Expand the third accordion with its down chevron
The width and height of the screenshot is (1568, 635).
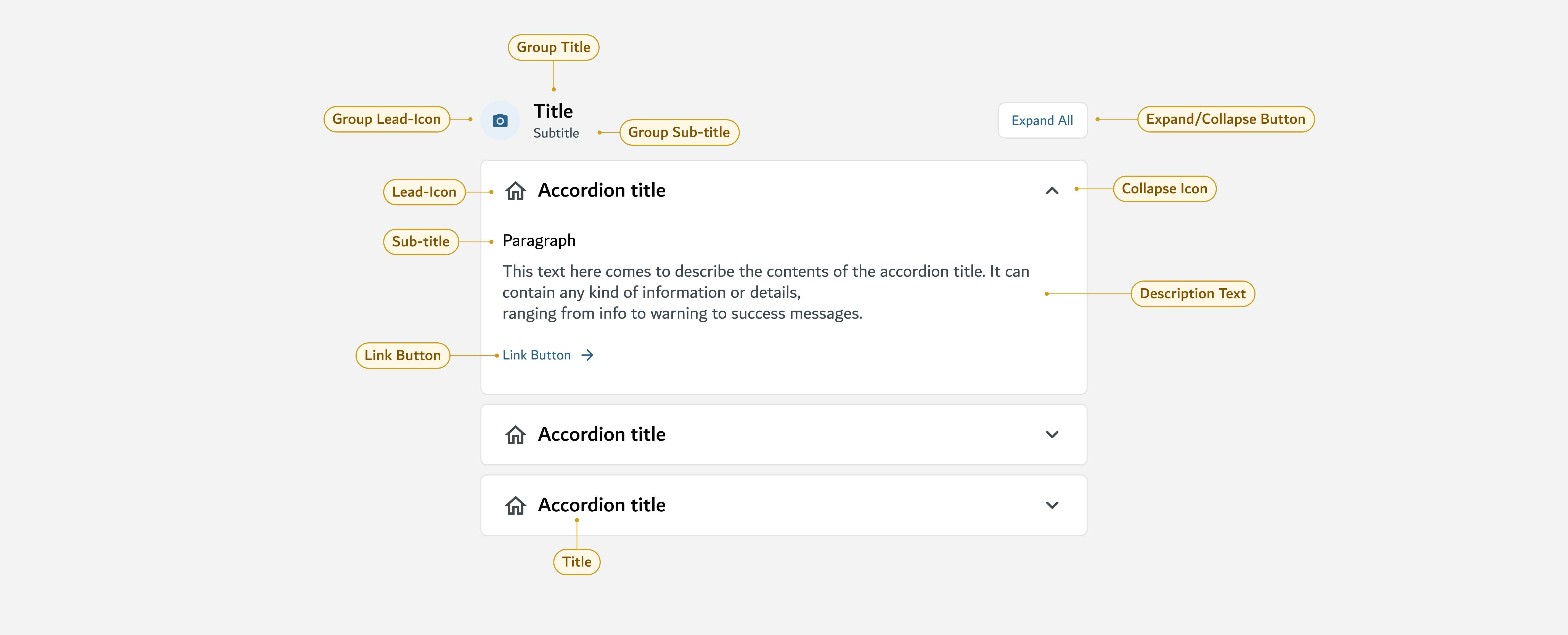click(1052, 505)
